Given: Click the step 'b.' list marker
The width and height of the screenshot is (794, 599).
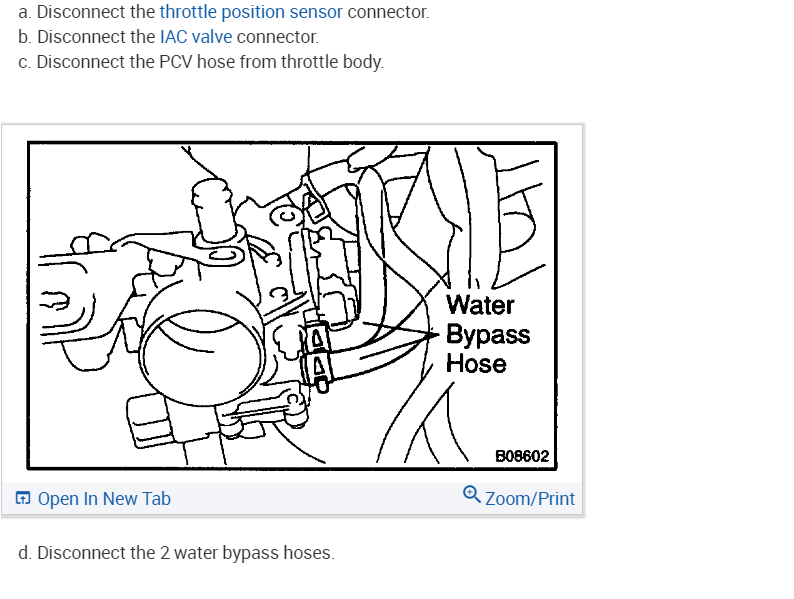Looking at the screenshot, I should tap(25, 37).
